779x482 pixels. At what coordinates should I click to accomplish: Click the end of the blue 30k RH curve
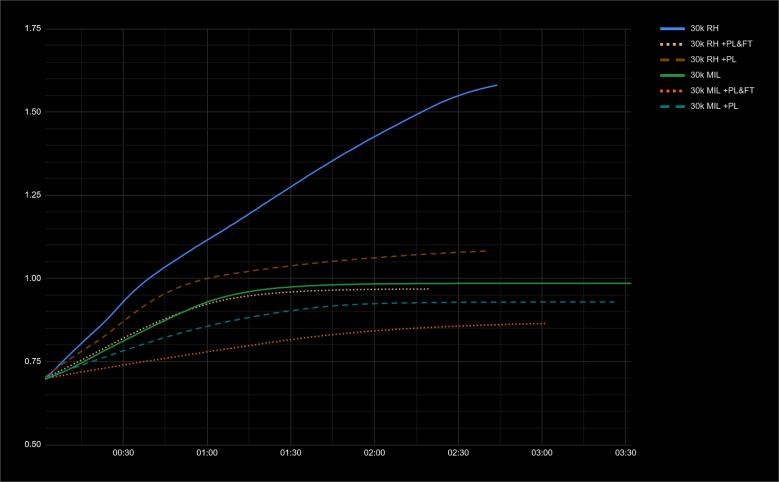pyautogui.click(x=496, y=86)
